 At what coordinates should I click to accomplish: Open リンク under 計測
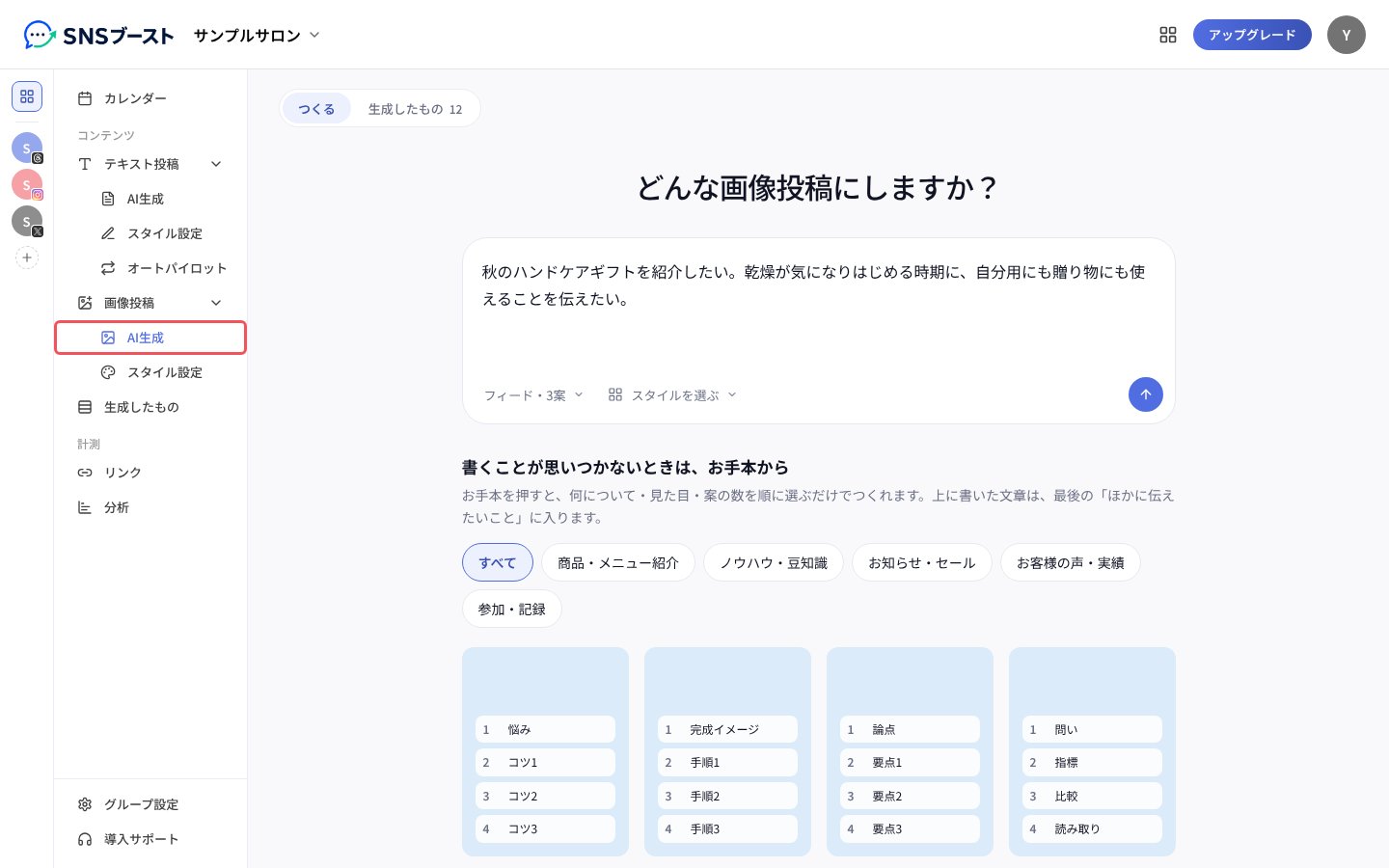[x=150, y=473]
